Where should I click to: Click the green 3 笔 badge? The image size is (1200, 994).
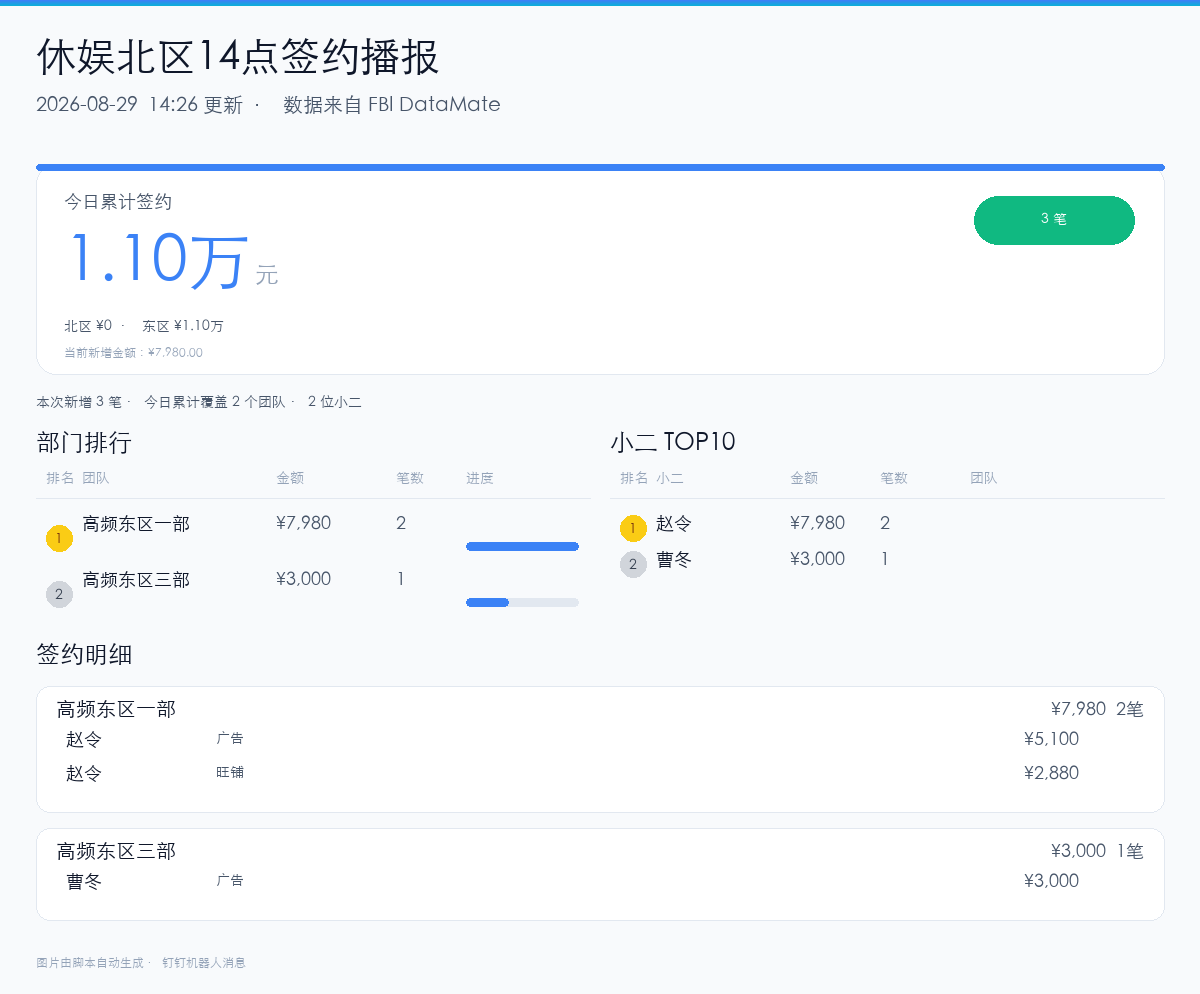tap(1054, 220)
